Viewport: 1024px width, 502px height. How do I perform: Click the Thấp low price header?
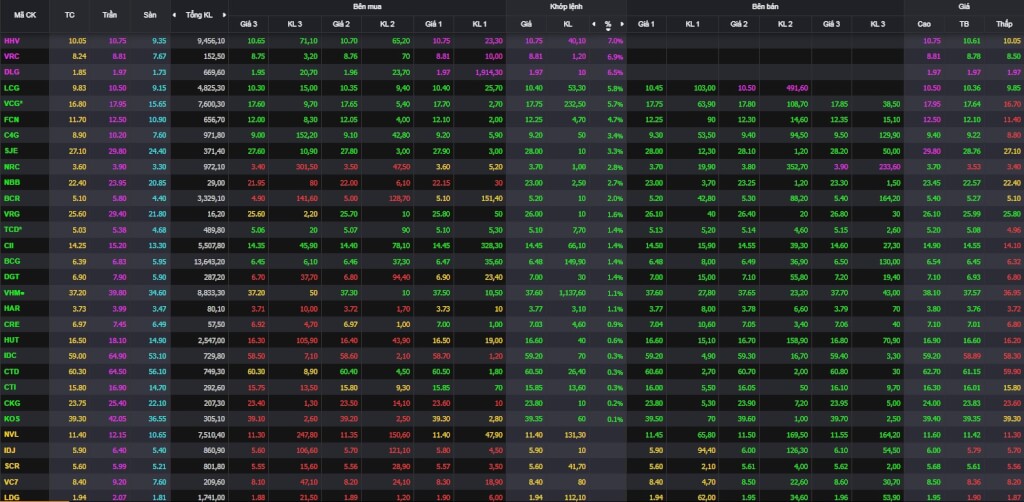click(x=1004, y=24)
